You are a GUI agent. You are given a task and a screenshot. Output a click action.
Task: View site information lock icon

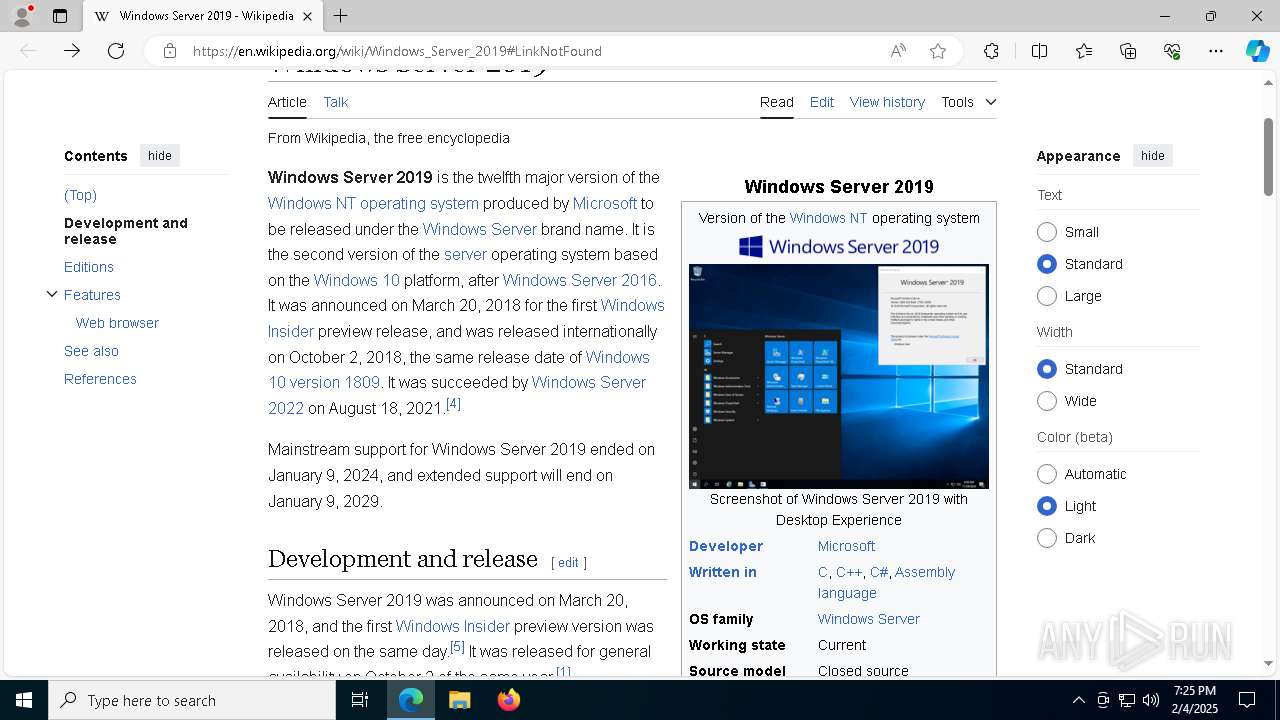tap(170, 51)
